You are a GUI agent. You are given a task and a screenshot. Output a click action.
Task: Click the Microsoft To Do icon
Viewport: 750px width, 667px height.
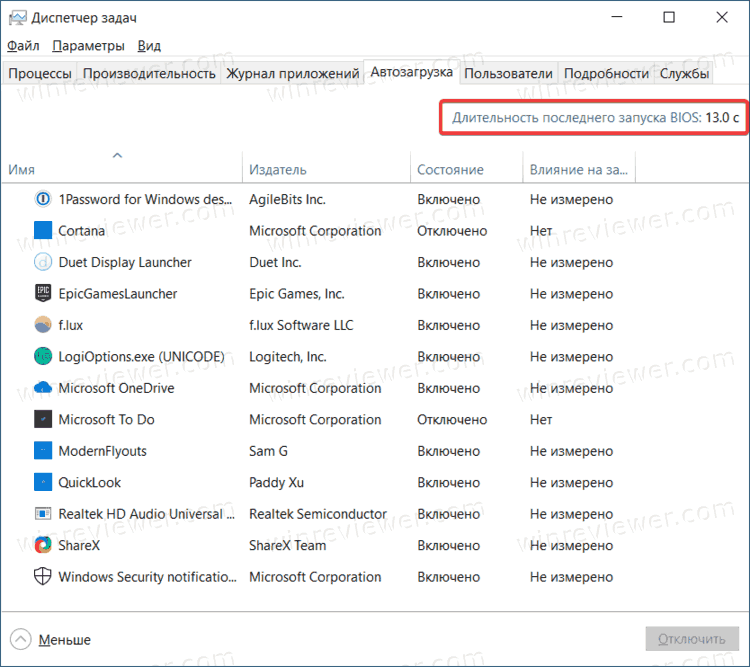click(x=43, y=419)
